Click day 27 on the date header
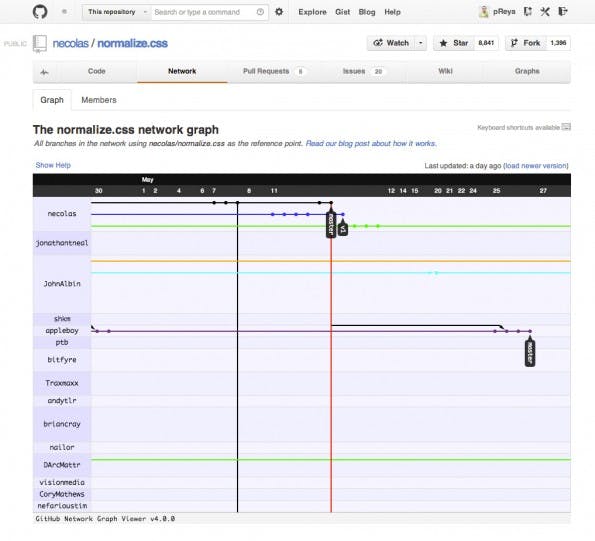The image size is (595, 541). (x=543, y=191)
